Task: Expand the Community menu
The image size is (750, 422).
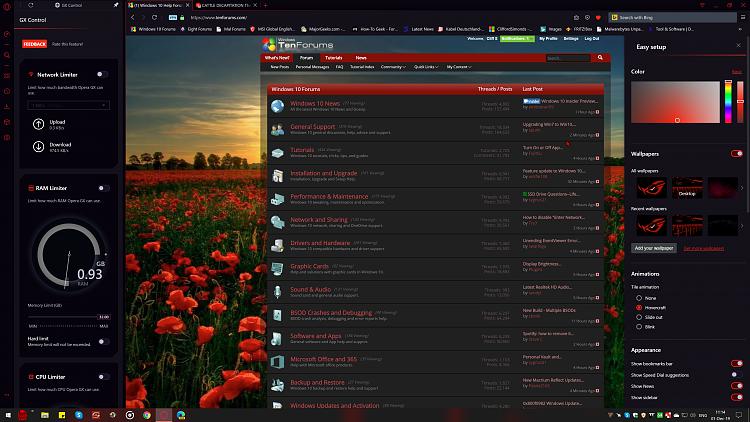Action: [394, 66]
